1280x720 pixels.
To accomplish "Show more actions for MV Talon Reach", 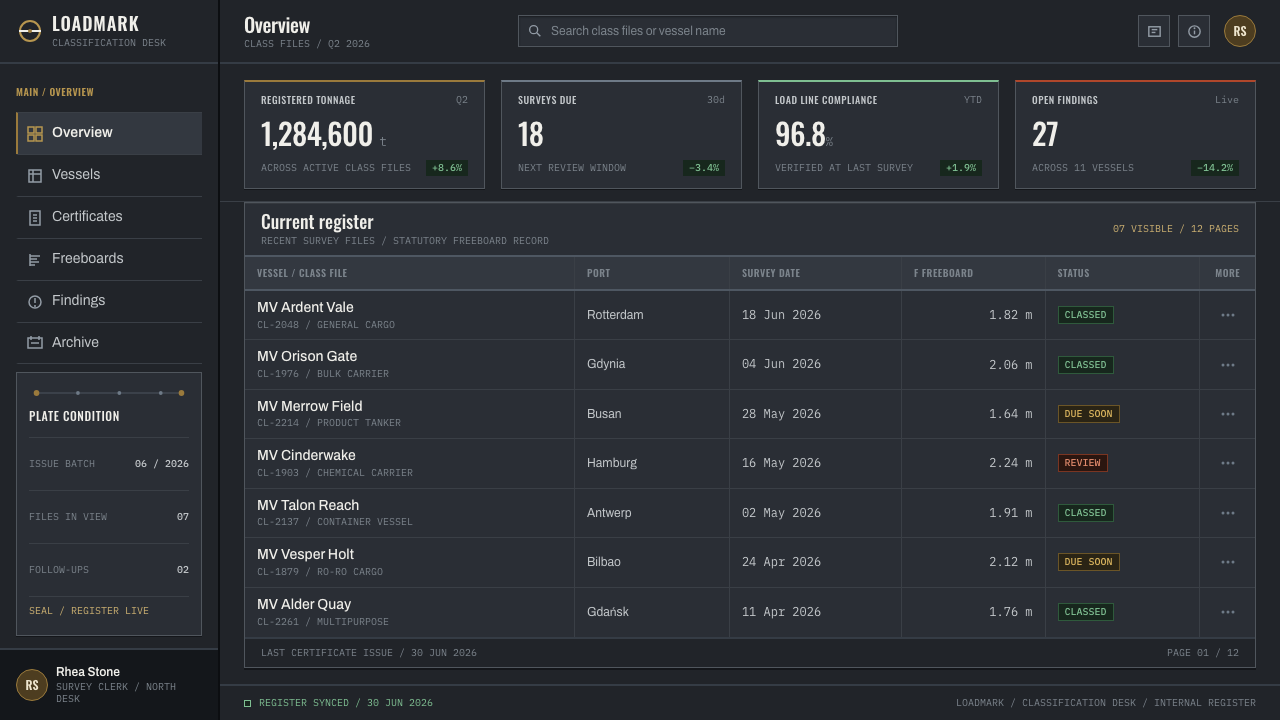I will pos(1228,513).
